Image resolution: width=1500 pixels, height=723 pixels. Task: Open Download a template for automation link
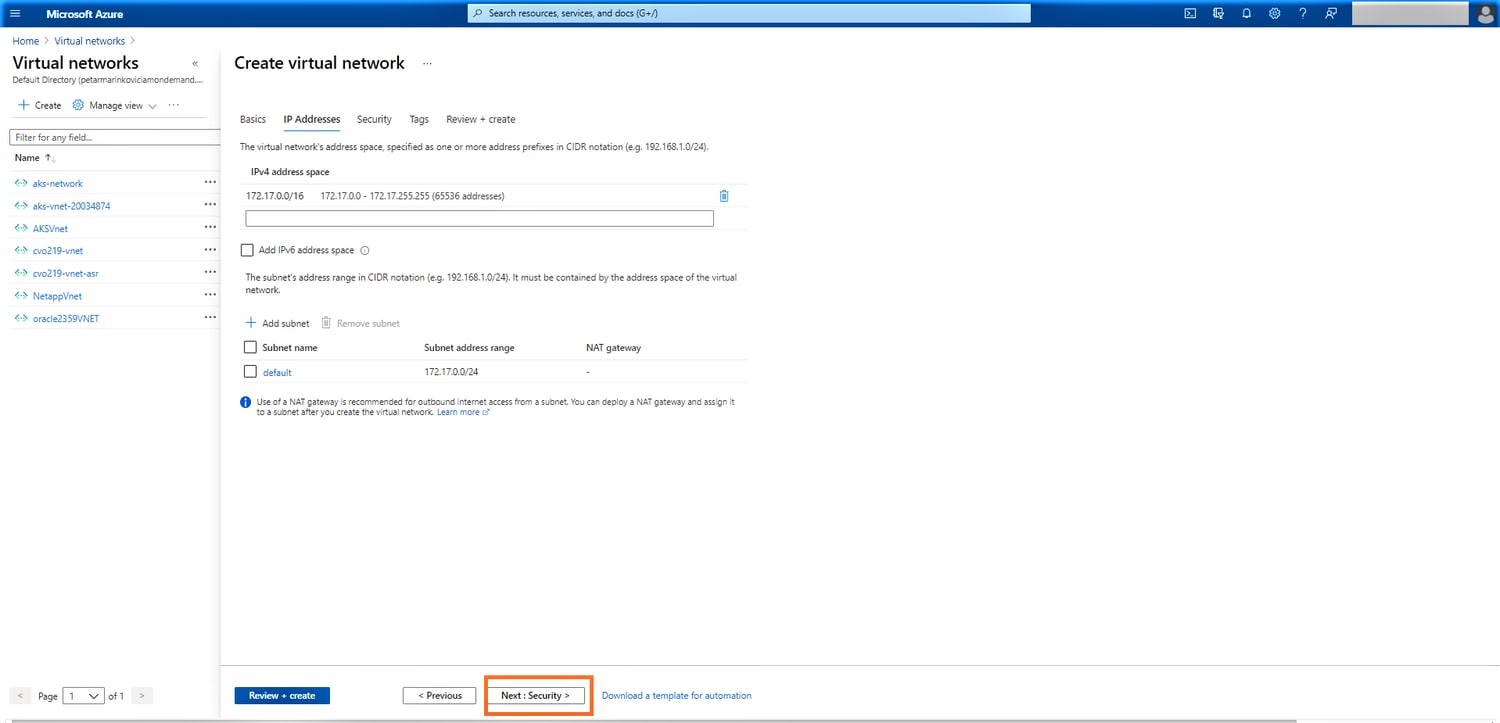[676, 695]
